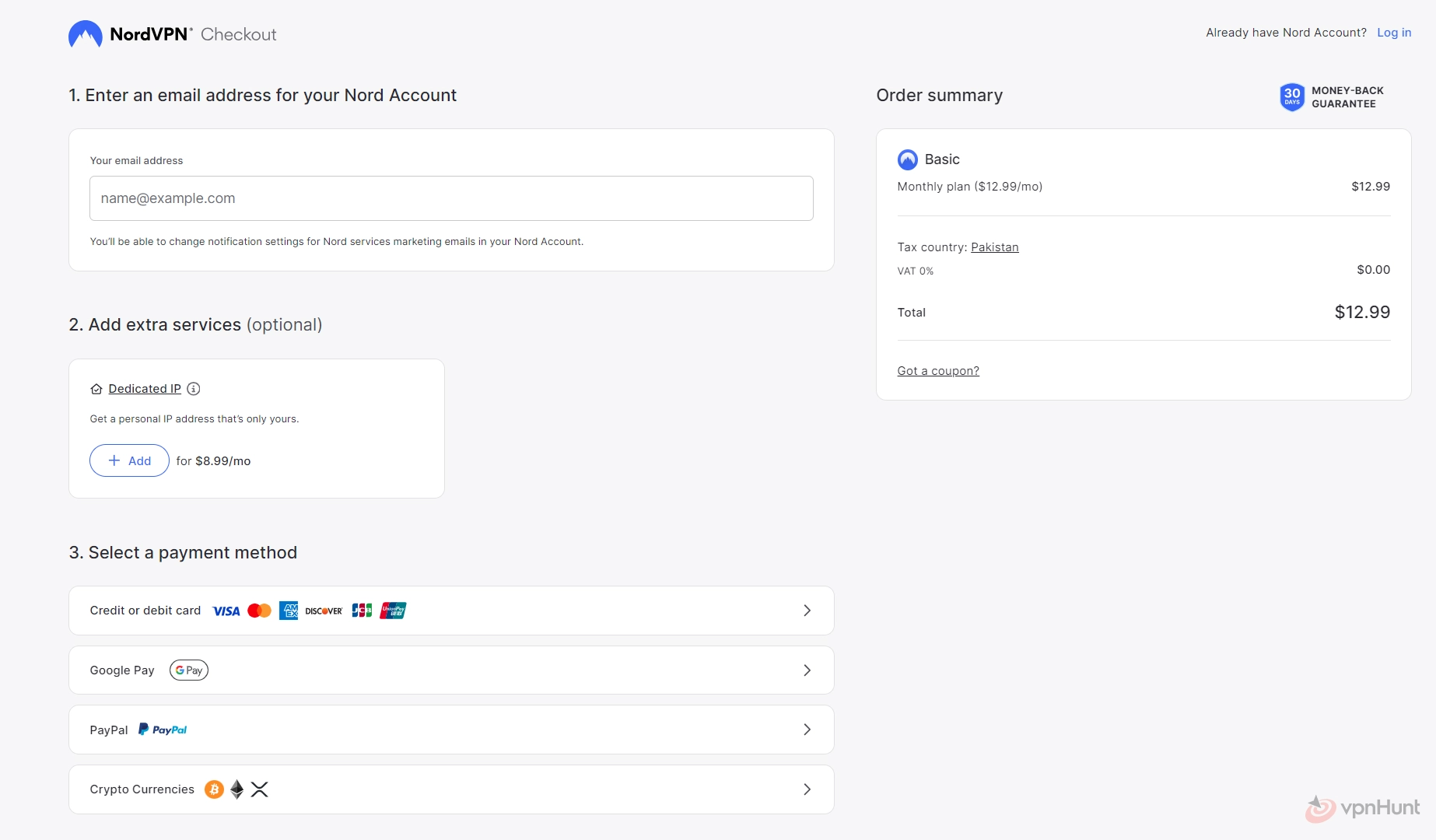1436x840 pixels.
Task: Click 'Get a personal IP address' description
Action: tap(194, 419)
